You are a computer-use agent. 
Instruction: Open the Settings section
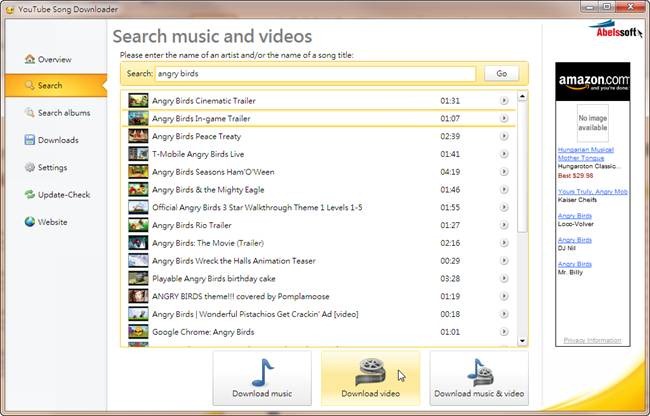46,167
